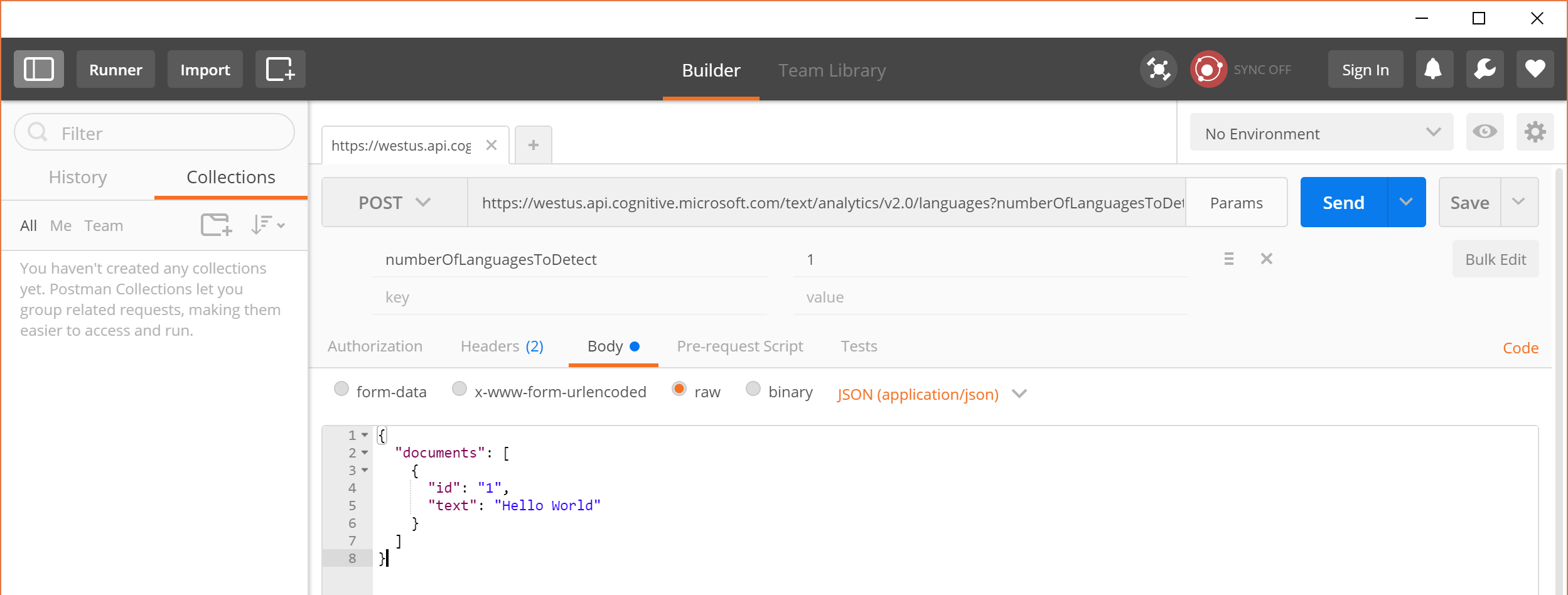Expand the No Environment dropdown
Screen dimensions: 1568x595
click(1321, 133)
